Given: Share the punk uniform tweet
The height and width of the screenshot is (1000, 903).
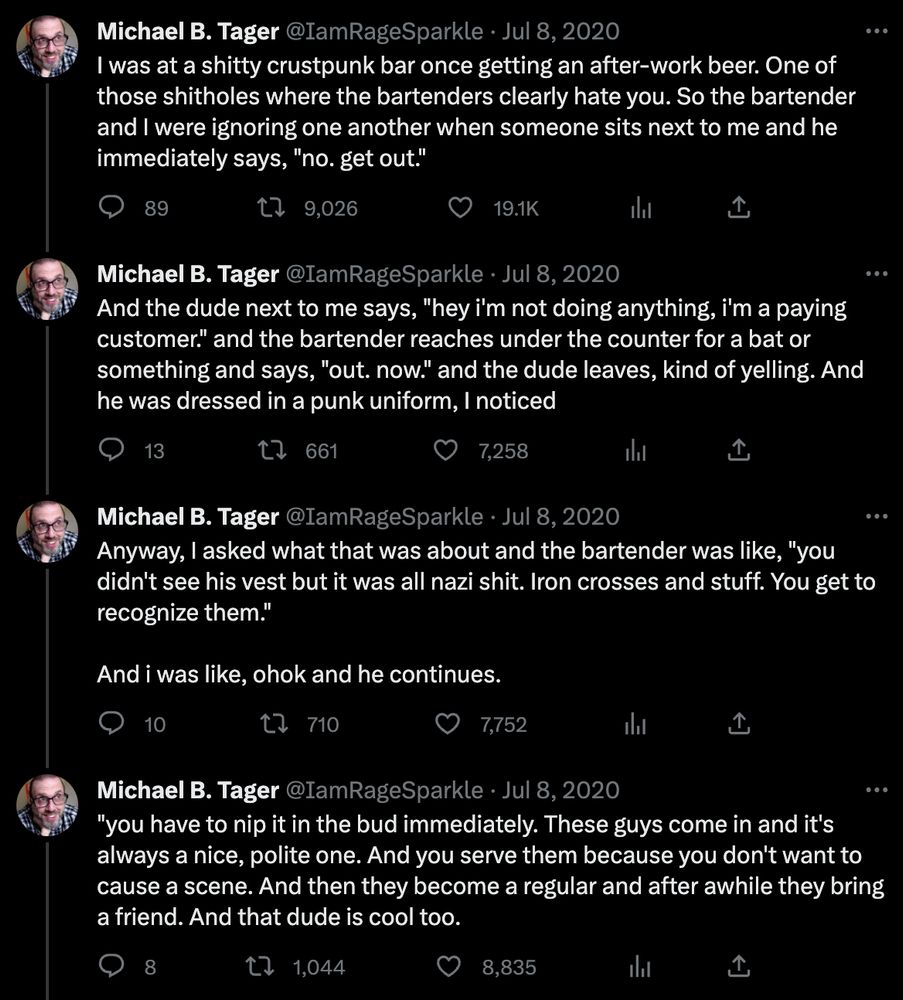Looking at the screenshot, I should point(737,451).
